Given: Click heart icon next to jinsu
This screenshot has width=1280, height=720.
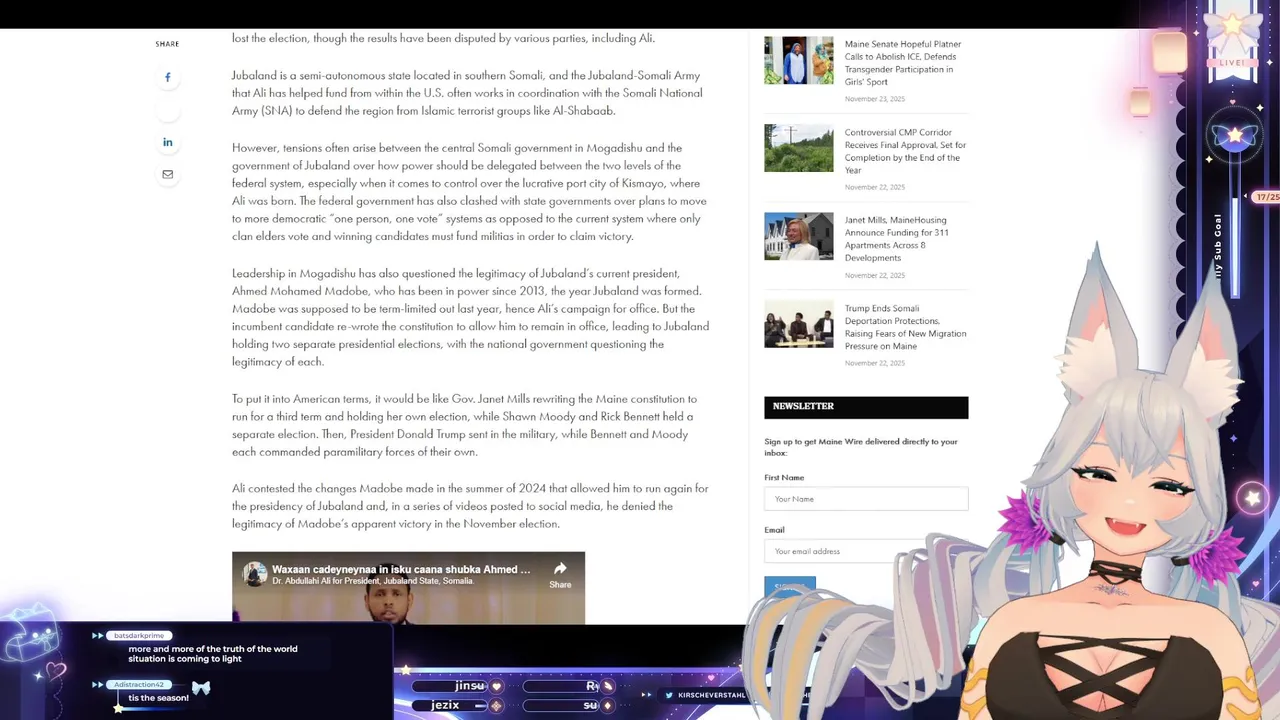Looking at the screenshot, I should [496, 686].
